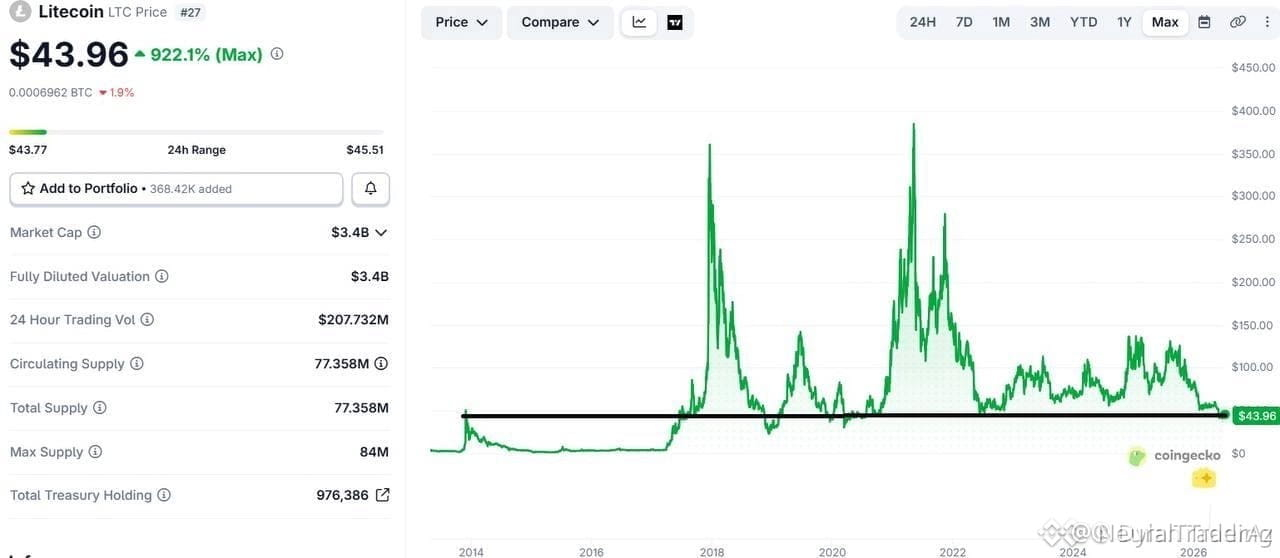Select the 24H time range
This screenshot has width=1280, height=558.
tap(923, 22)
